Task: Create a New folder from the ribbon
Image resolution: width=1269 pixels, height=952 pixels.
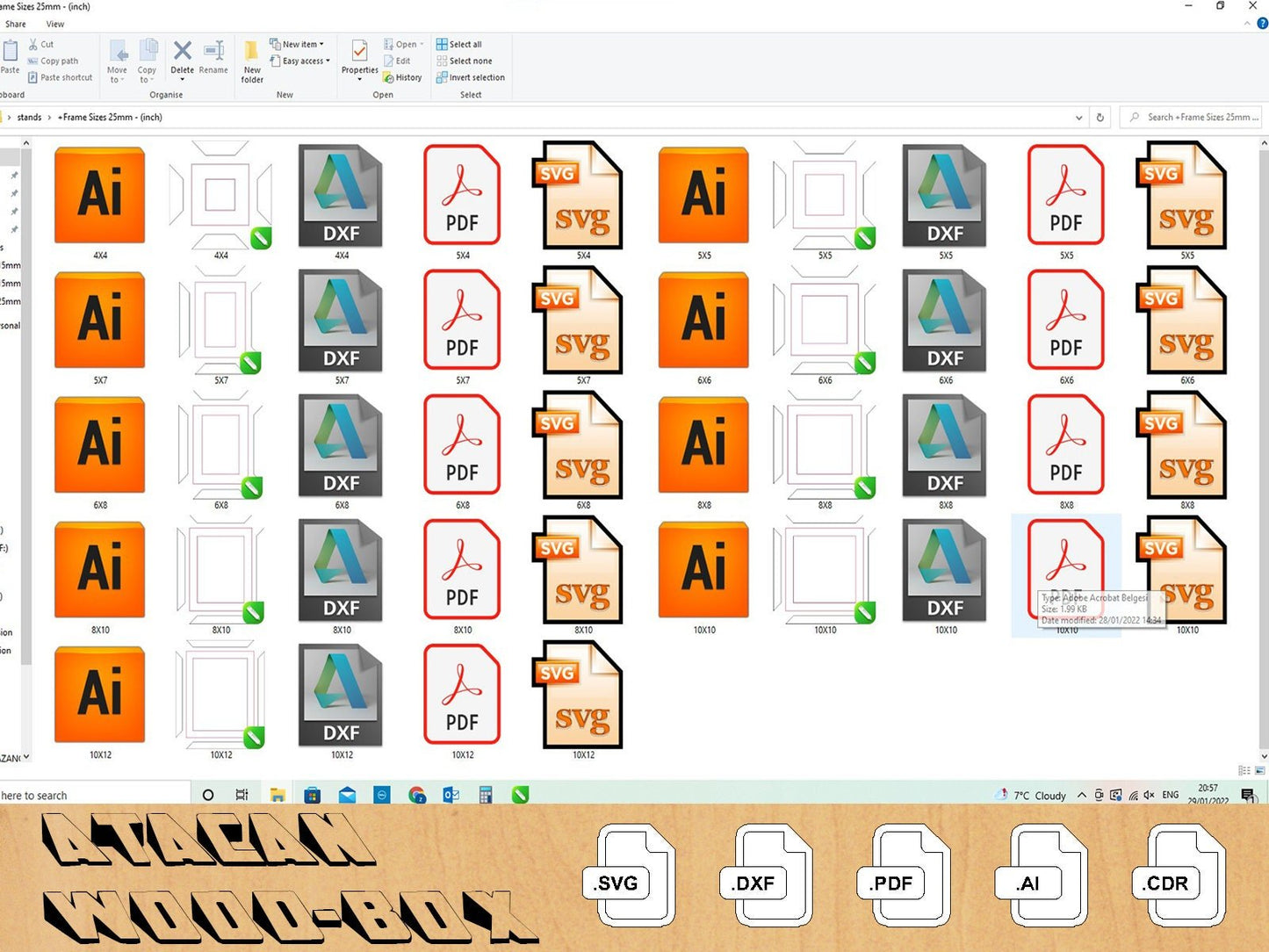Action: [x=252, y=61]
